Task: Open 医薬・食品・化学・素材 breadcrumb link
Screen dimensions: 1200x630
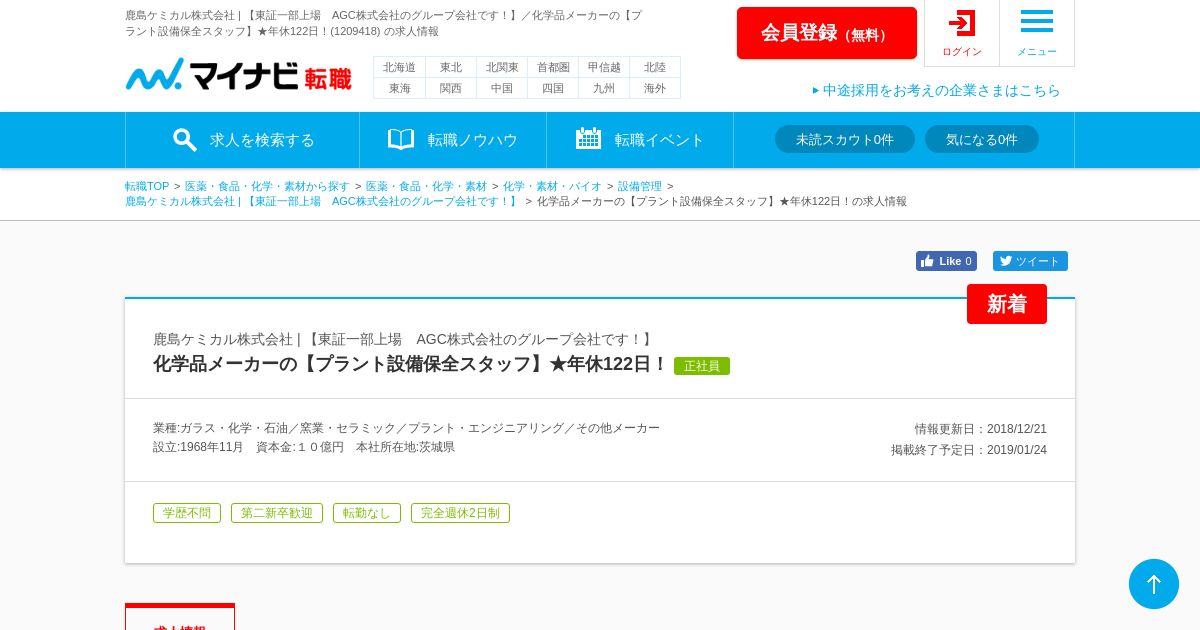Action: 426,186
